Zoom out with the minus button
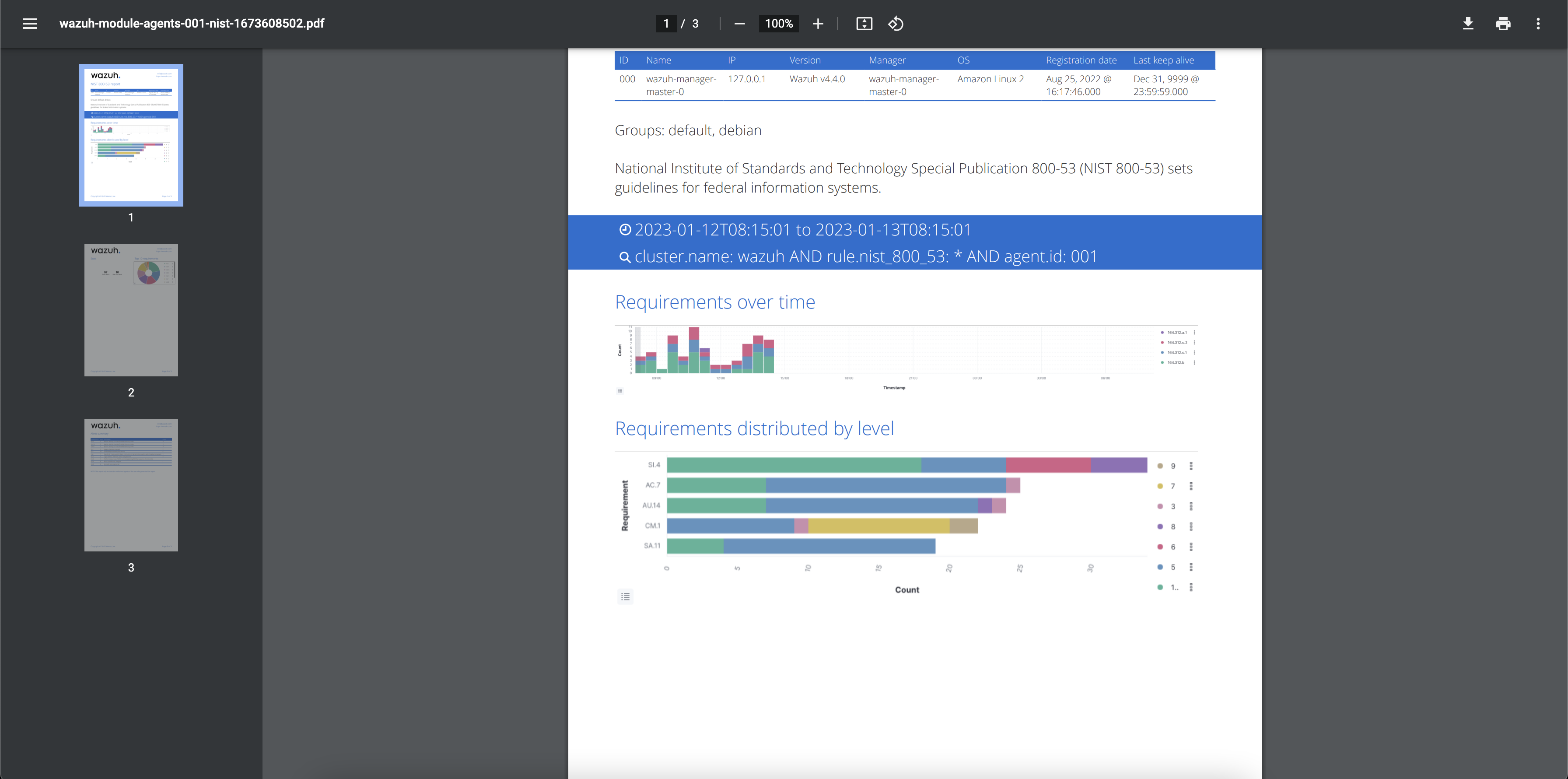 click(x=739, y=24)
